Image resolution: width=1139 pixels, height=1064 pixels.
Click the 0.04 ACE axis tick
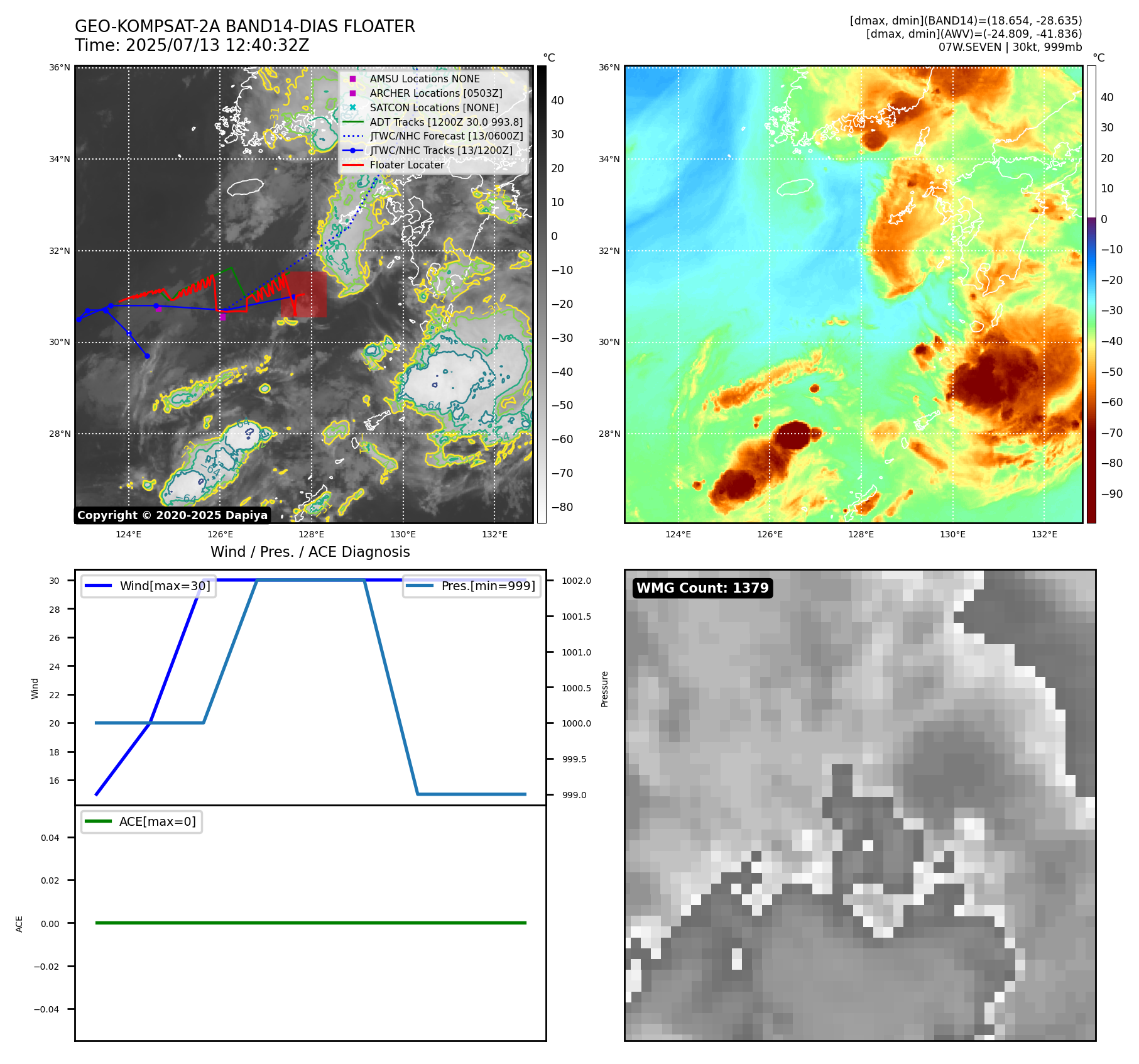50,838
